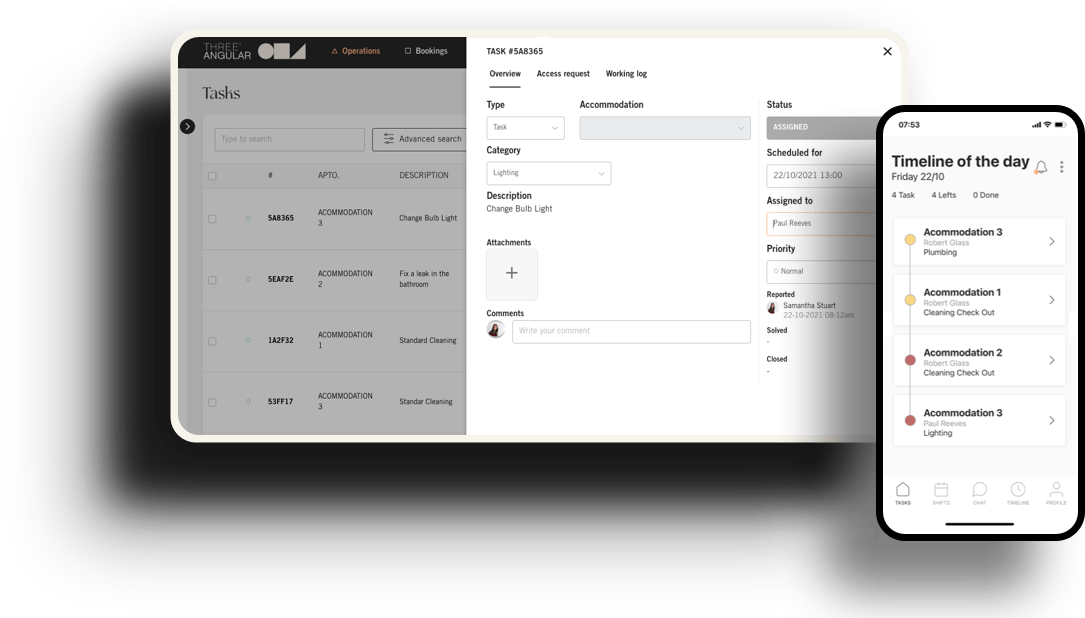Click yellow marker for Accommodation 3 Plumbing
Viewport: 1085px width, 618px height.
tap(910, 239)
